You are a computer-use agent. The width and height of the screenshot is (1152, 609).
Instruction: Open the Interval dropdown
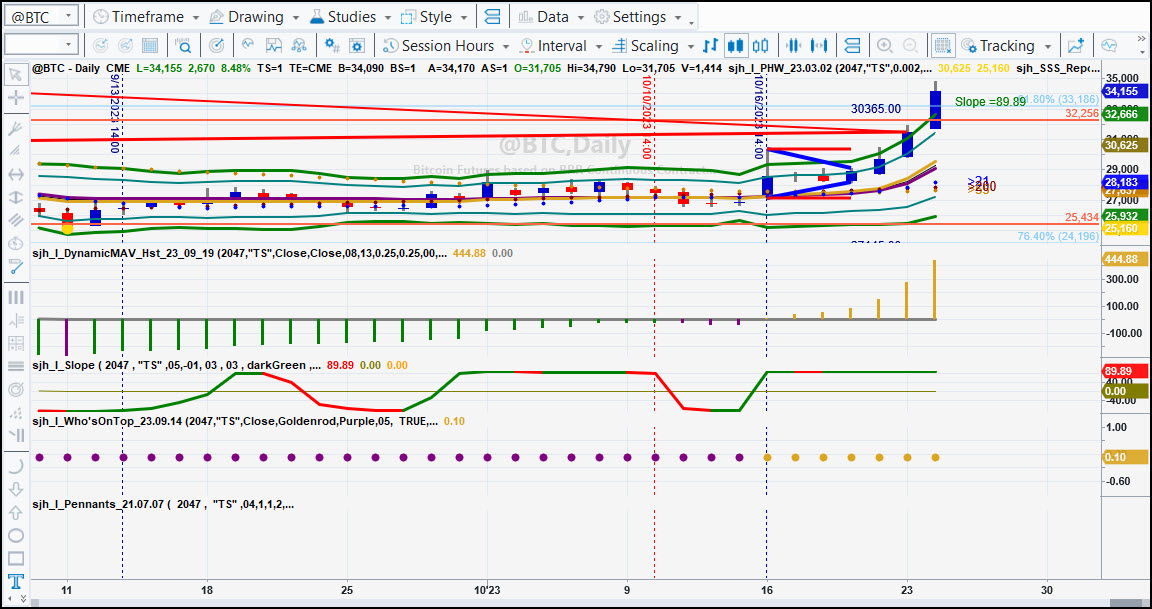(x=561, y=46)
